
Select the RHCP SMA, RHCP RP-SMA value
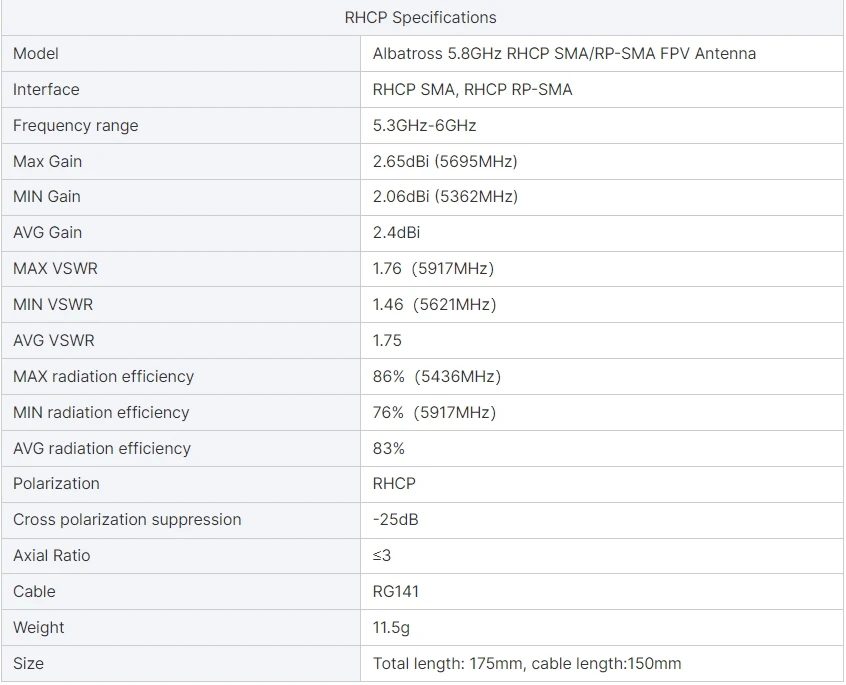coord(472,89)
